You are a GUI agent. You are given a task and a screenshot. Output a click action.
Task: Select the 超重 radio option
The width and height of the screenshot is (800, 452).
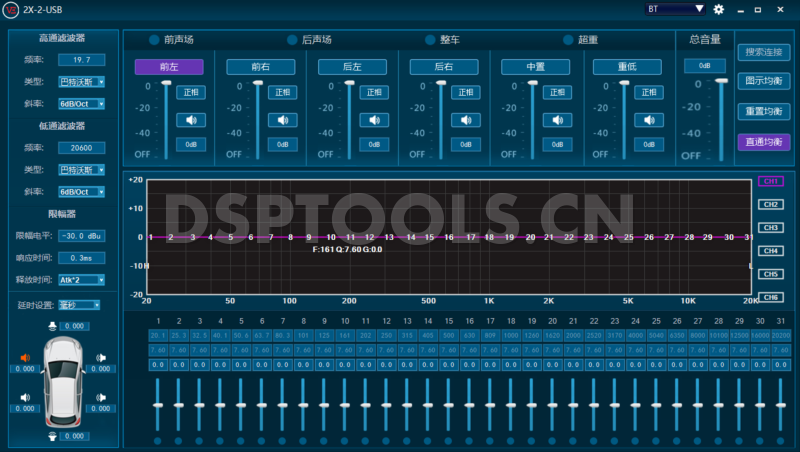coord(568,40)
